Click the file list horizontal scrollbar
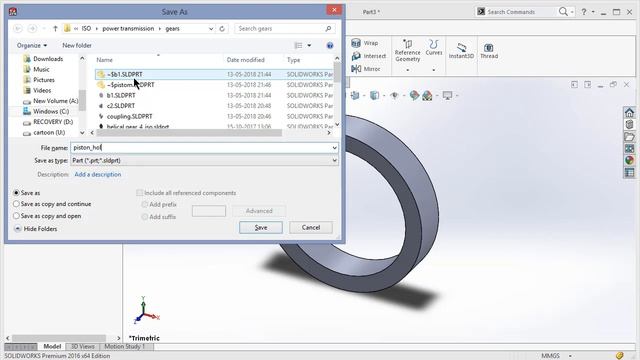Screen dimensions: 640x360 click(189, 133)
